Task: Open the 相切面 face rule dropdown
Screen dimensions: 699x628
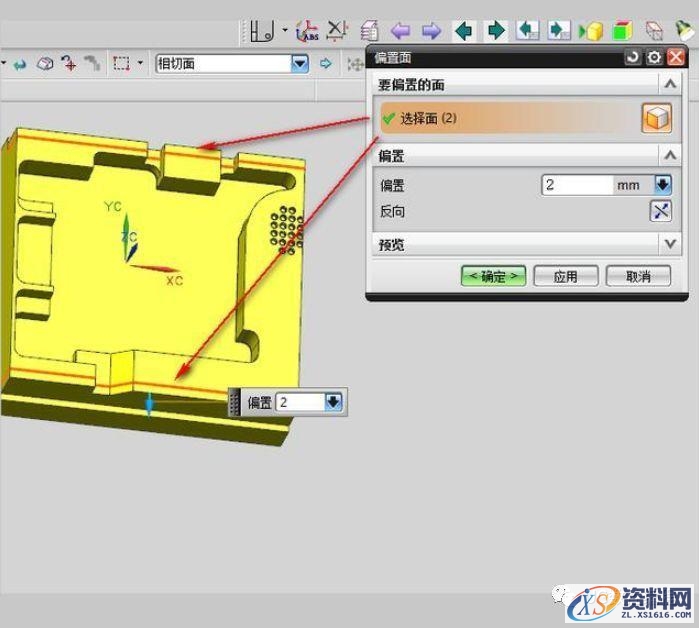Action: pyautogui.click(x=299, y=64)
